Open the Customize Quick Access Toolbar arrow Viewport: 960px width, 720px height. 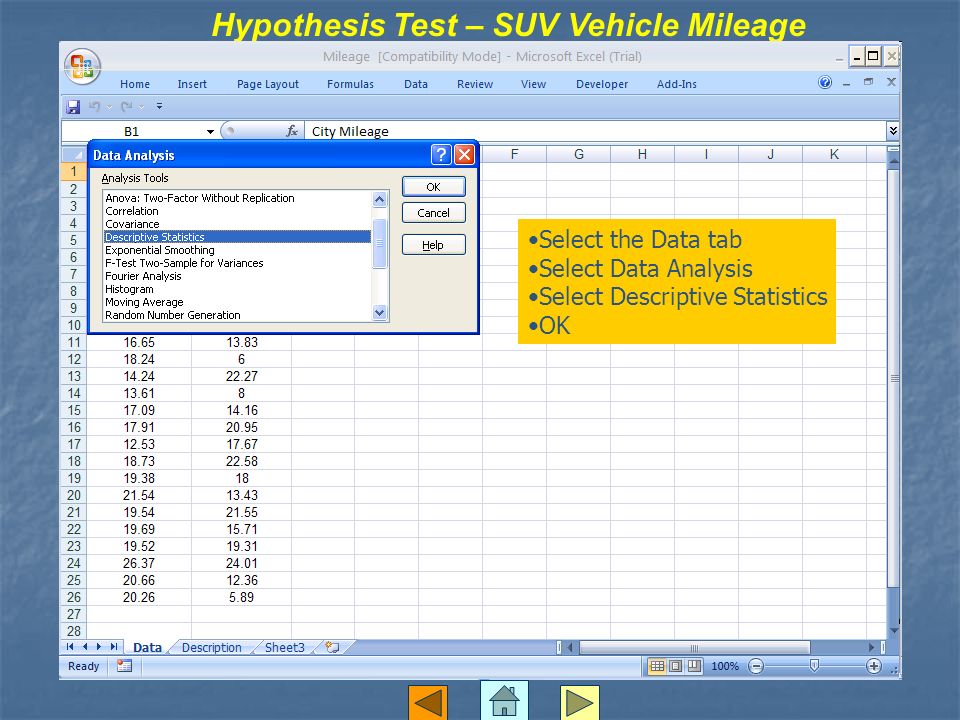159,106
